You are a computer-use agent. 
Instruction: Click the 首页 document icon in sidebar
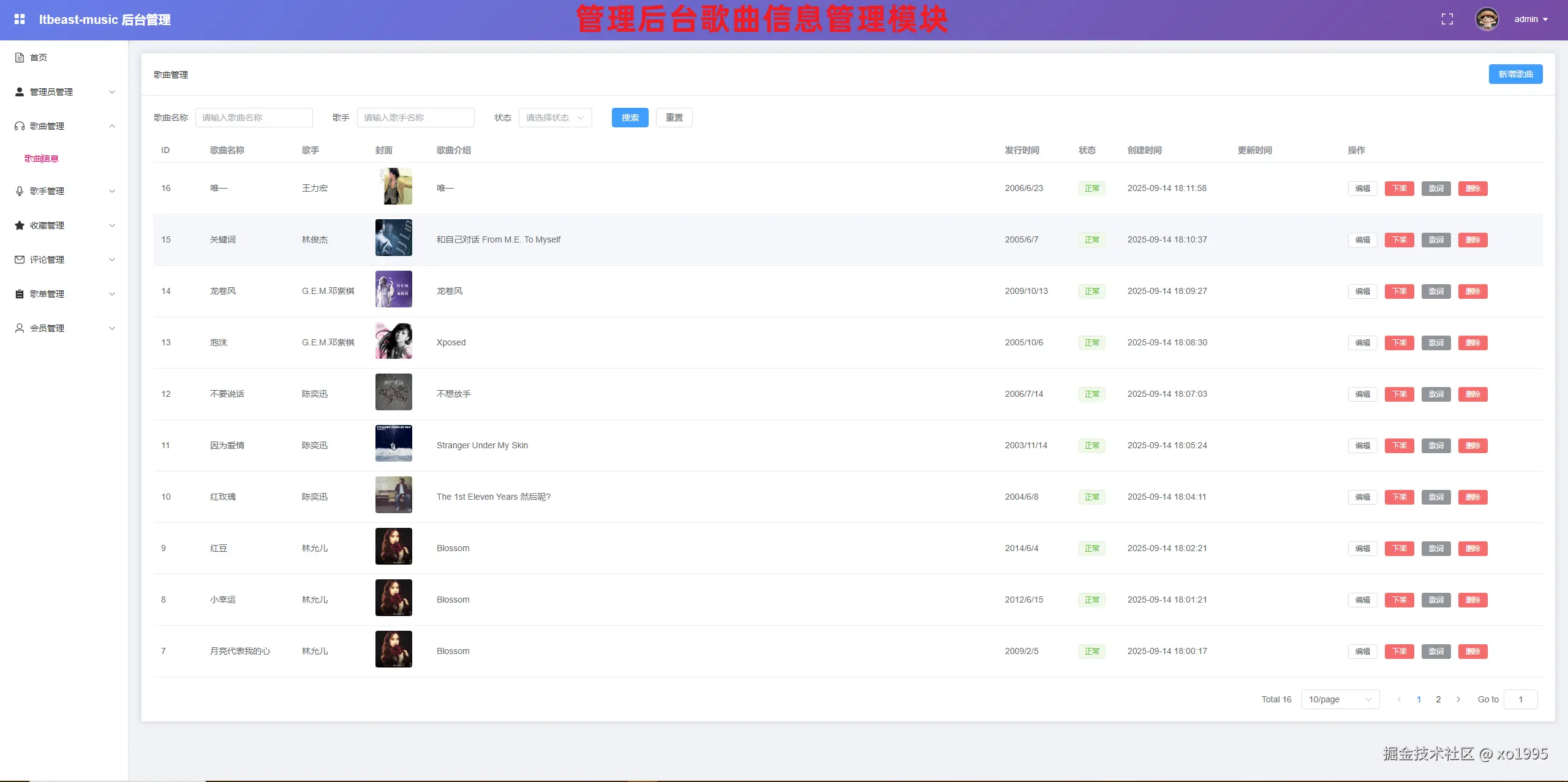[x=20, y=58]
